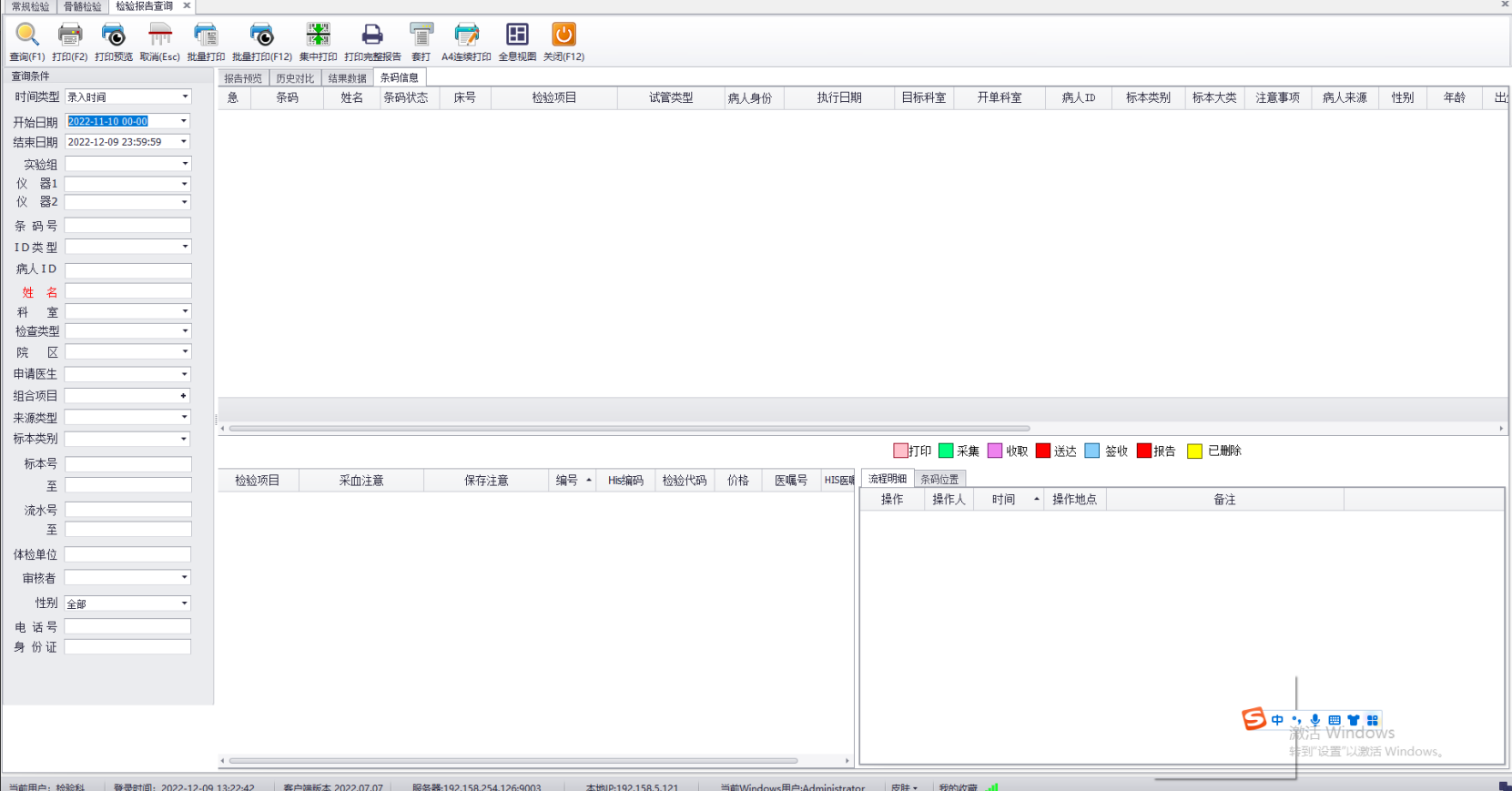
Task: Click the yellow 已删除 legend swatch
Action: (x=1195, y=451)
